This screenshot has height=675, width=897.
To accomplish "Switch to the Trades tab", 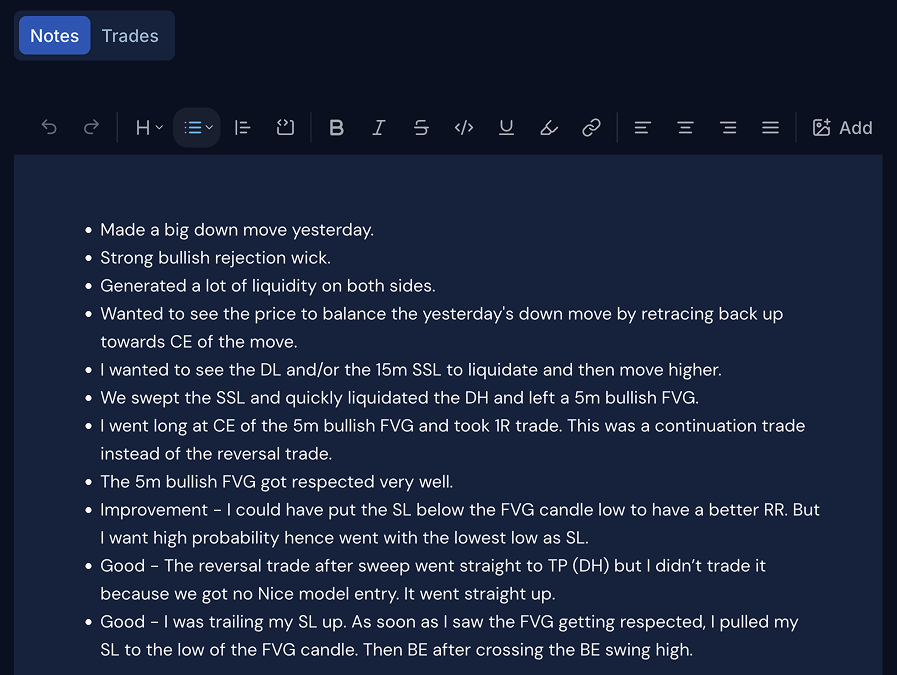I will pos(130,35).
